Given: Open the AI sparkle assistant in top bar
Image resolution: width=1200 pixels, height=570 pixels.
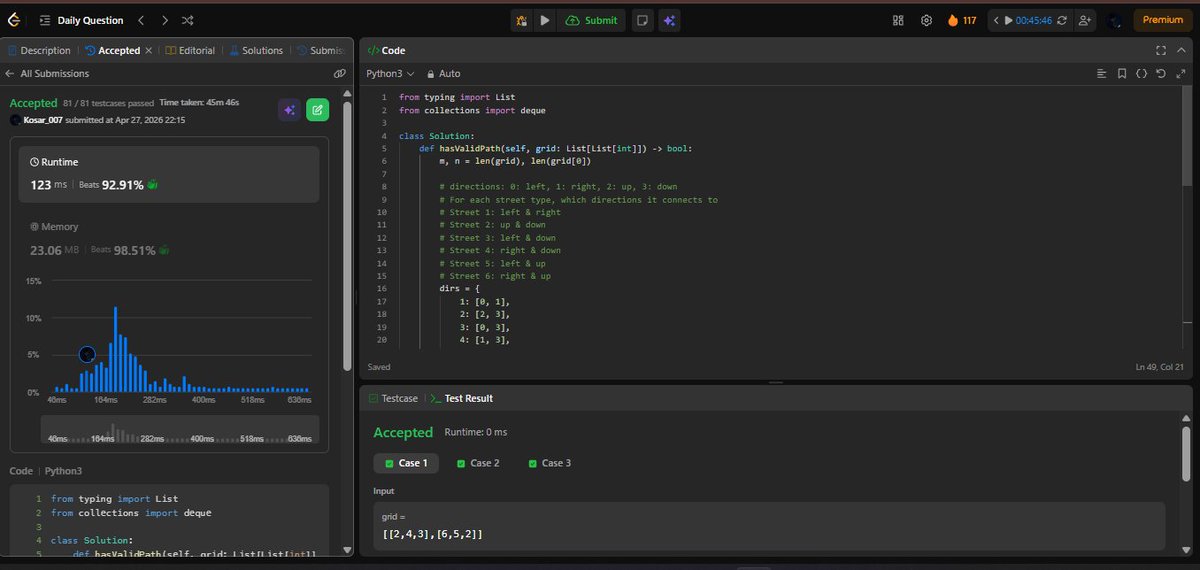Looking at the screenshot, I should (669, 20).
